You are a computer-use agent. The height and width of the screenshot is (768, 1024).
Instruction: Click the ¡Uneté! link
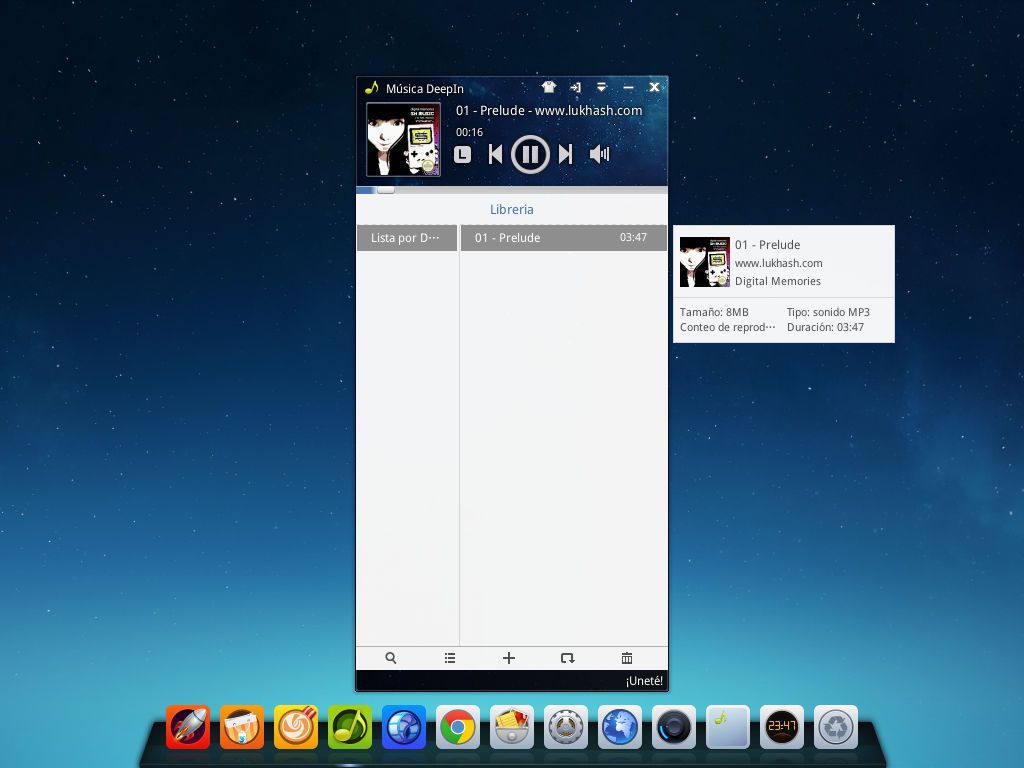pyautogui.click(x=644, y=681)
